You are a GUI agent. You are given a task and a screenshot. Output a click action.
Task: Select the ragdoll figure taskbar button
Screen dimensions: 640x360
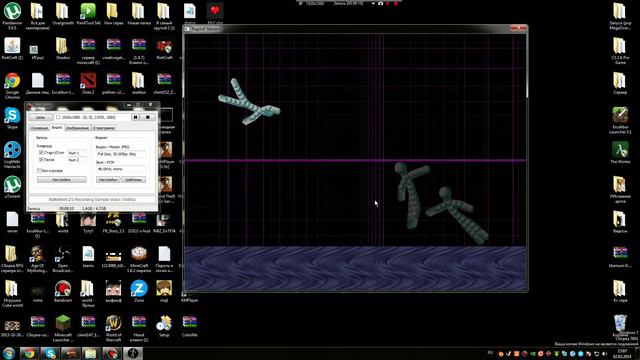tap(133, 353)
